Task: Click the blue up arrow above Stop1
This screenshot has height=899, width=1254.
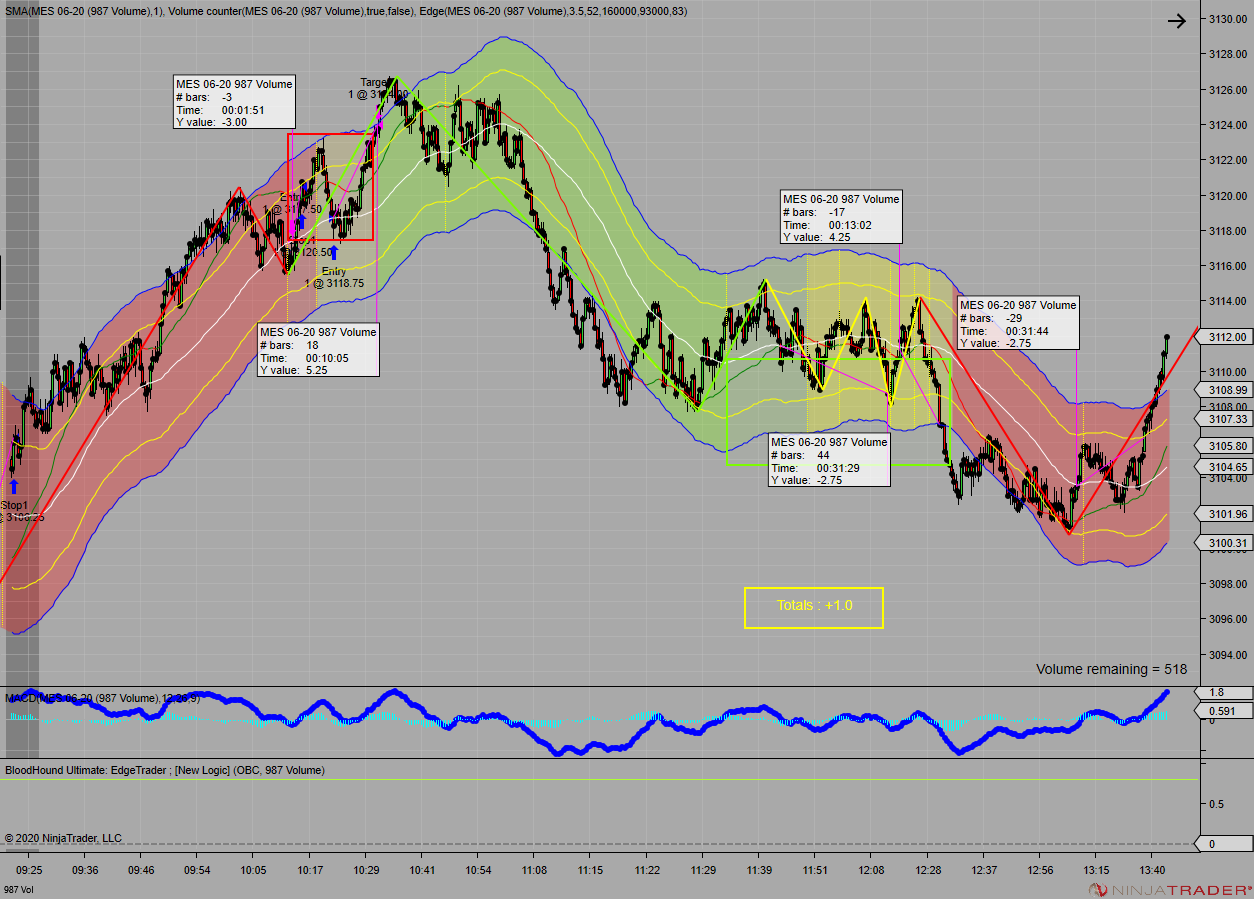Action: (x=14, y=487)
